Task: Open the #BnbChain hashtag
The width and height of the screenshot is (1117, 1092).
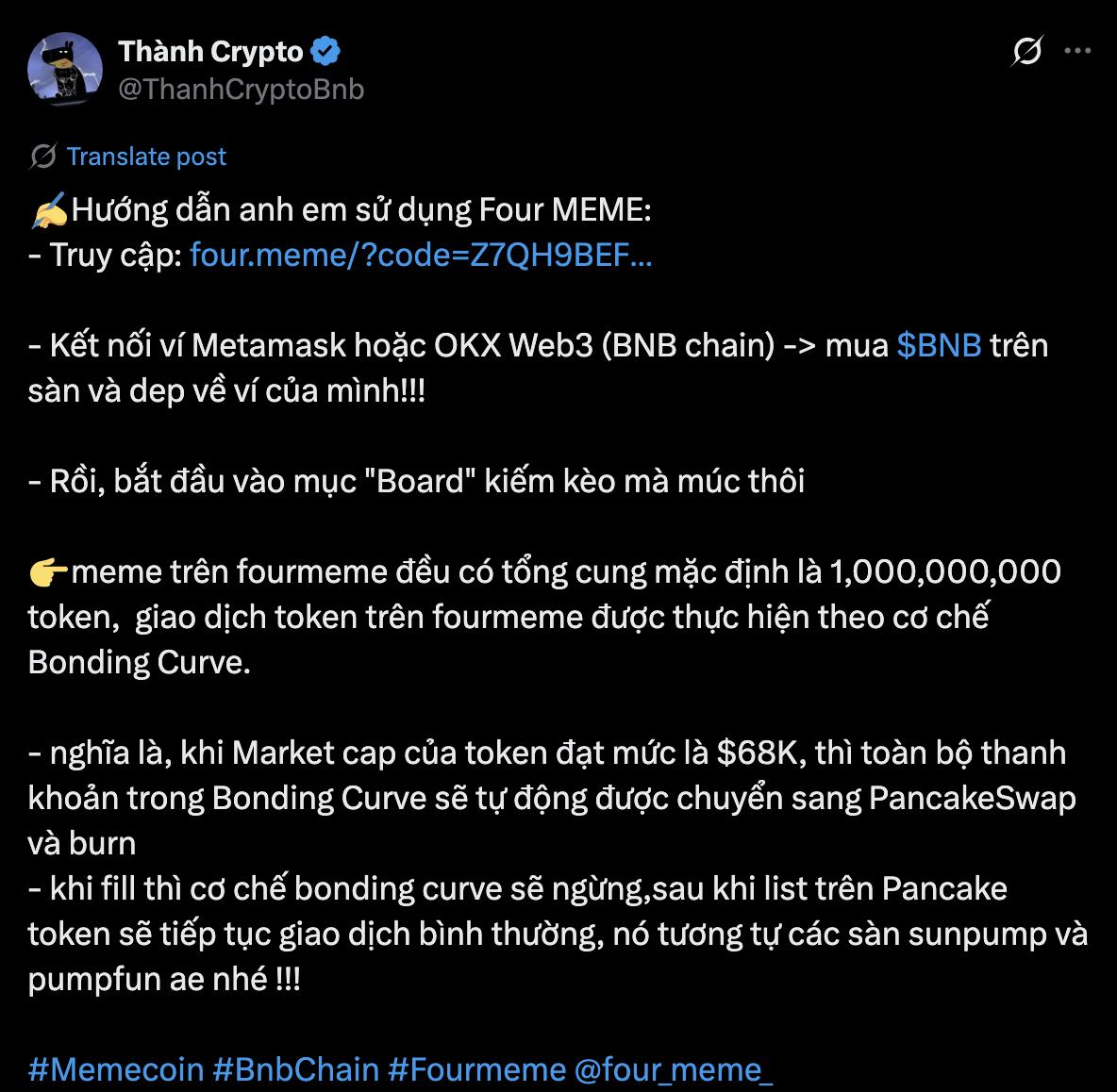Action: click(x=295, y=1069)
